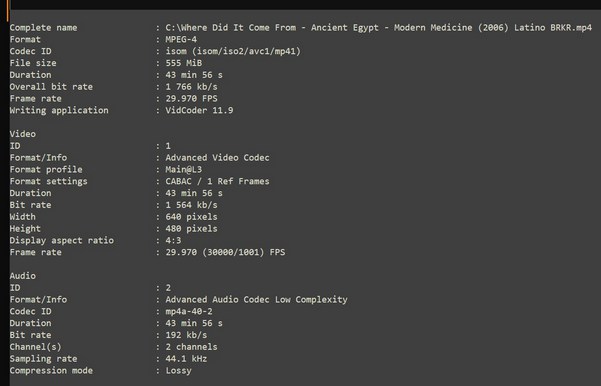The image size is (601, 386).
Task: Select the Sampling rate 44.1 kHz value
Action: (x=186, y=359)
